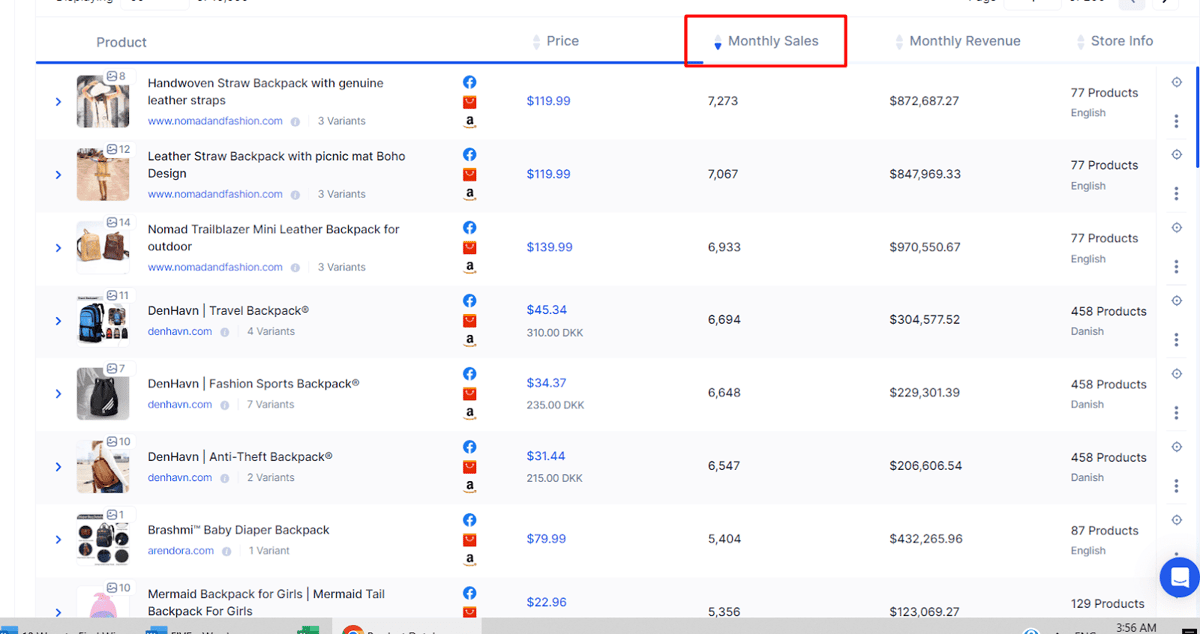Click Facebook icon for Leather Straw Backpack
Viewport: 1200px width, 634px height.
(469, 155)
